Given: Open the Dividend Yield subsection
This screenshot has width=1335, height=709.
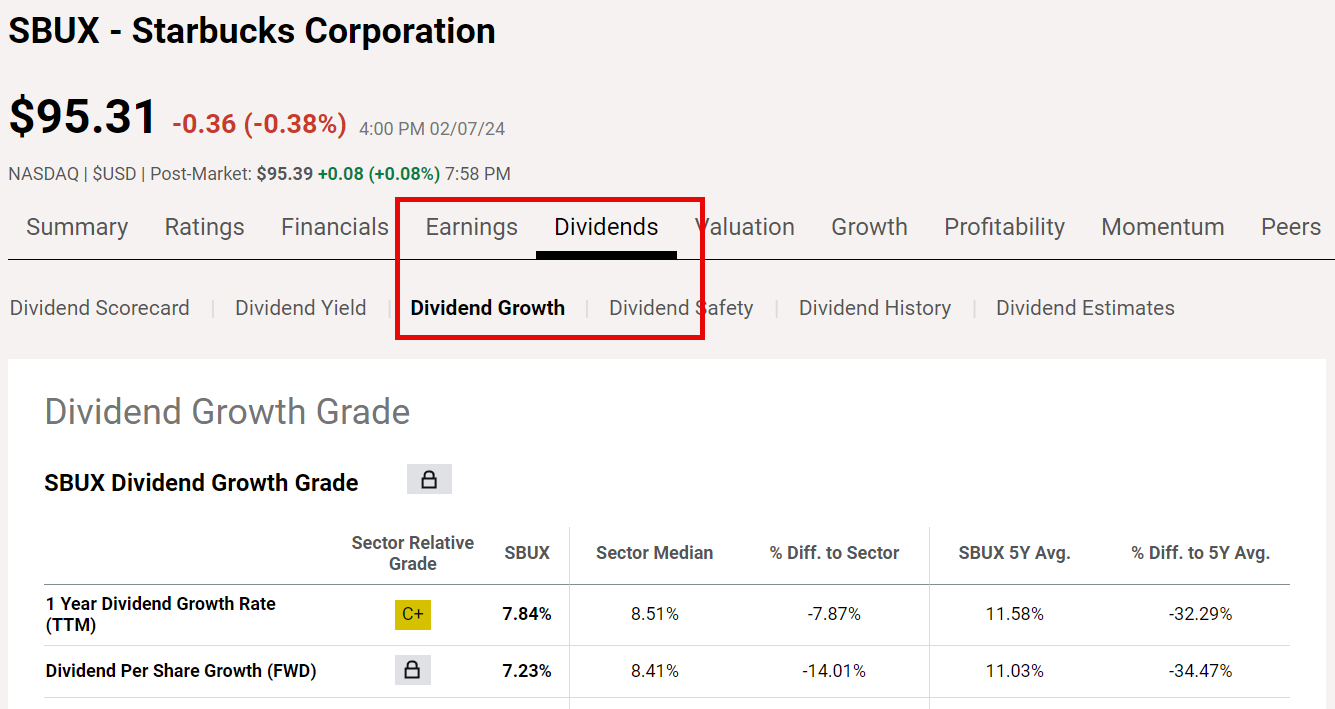Looking at the screenshot, I should [300, 308].
